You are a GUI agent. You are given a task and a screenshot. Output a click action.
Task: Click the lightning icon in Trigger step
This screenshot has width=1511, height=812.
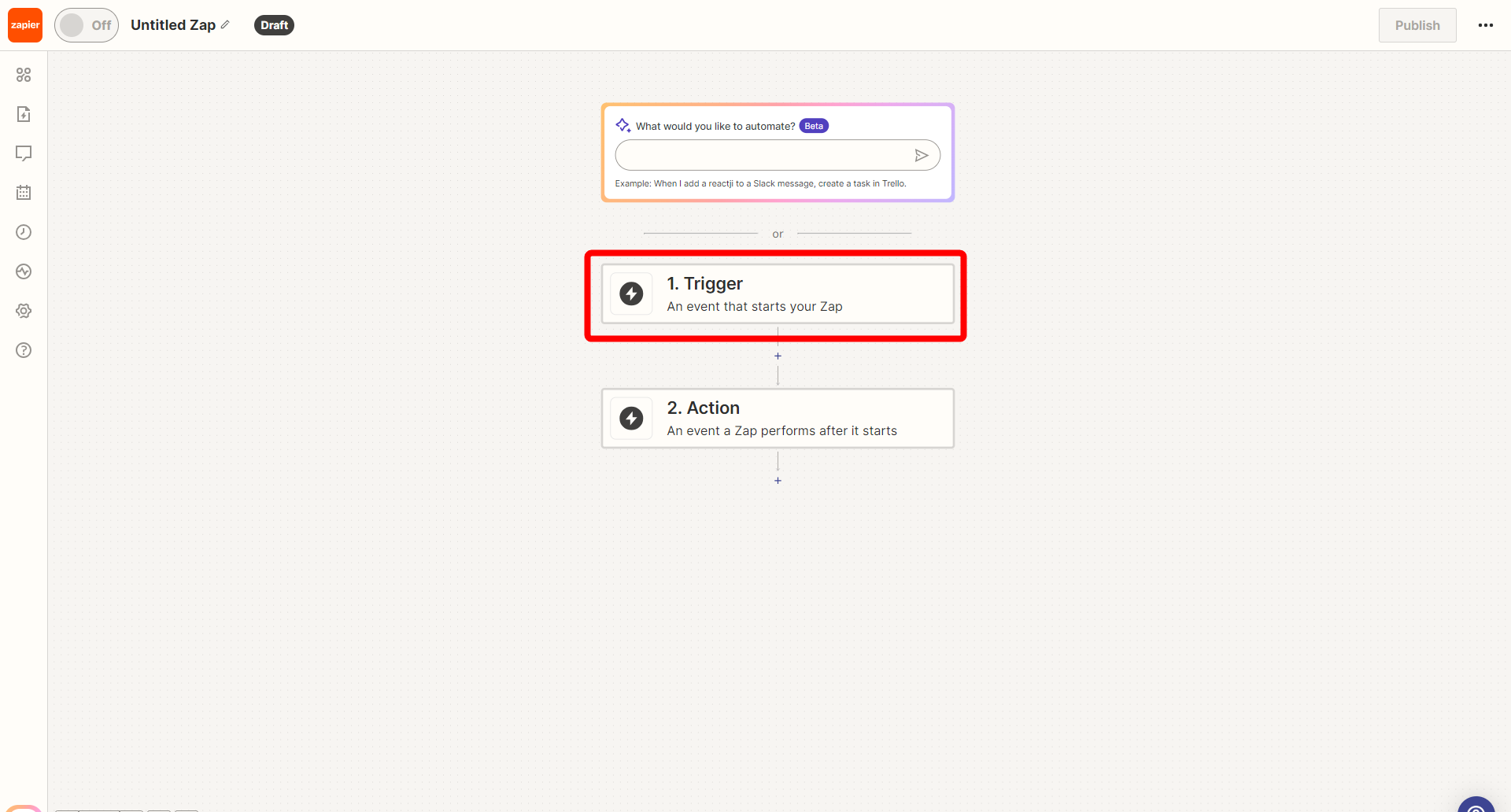[x=631, y=294]
